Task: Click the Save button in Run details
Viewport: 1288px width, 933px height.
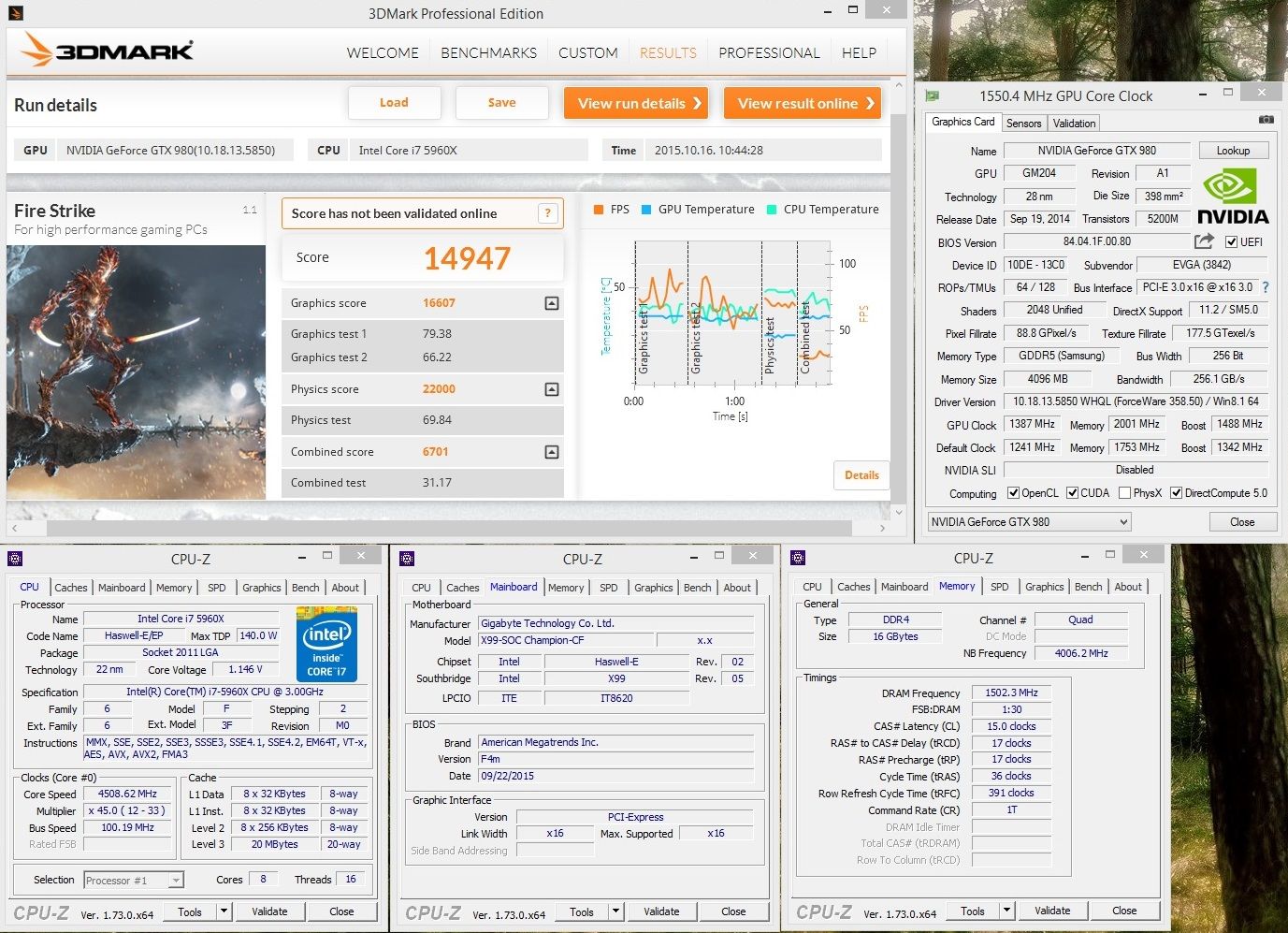Action: point(501,103)
